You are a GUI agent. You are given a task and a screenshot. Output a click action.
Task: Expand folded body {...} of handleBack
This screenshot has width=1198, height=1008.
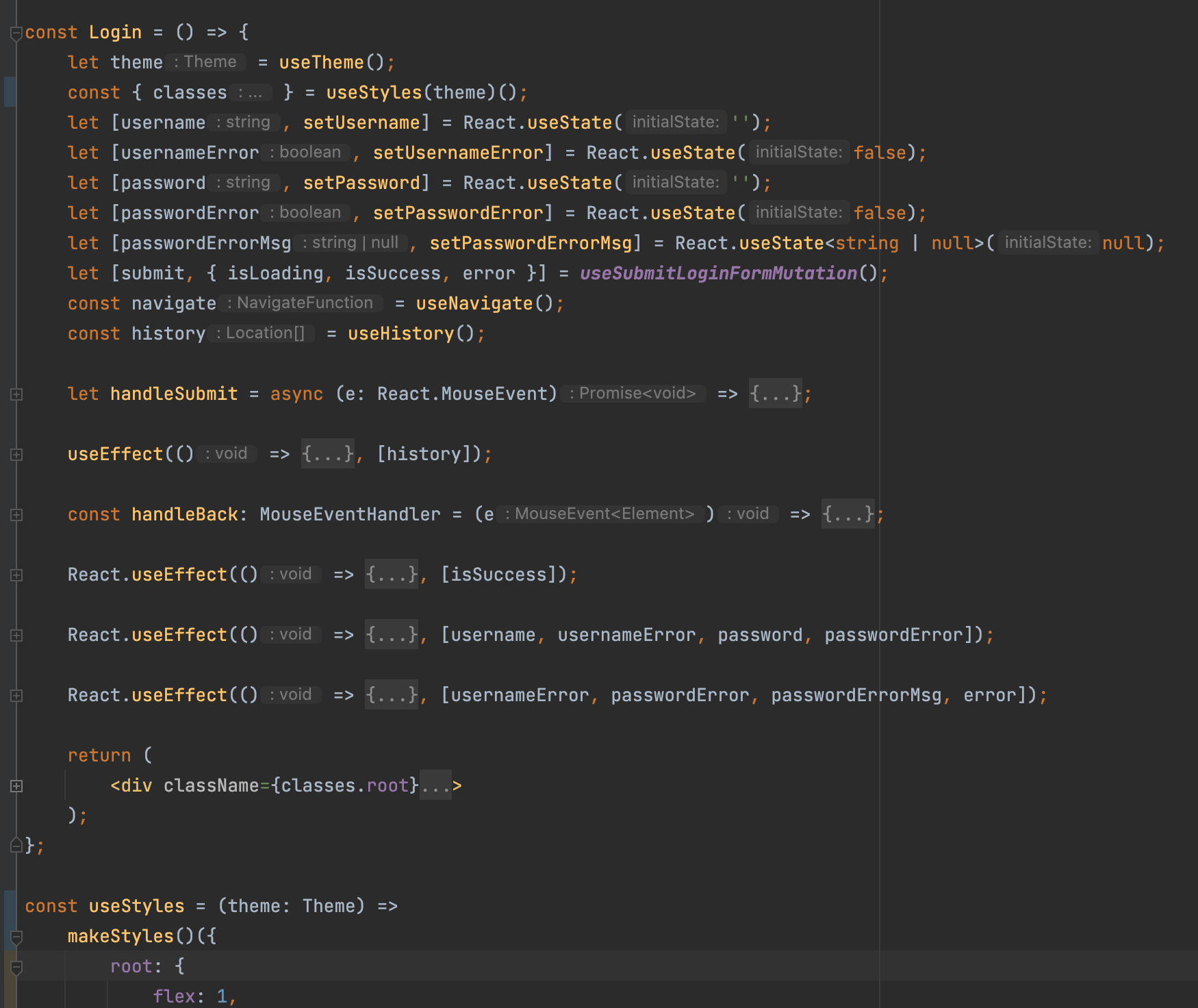pos(848,514)
